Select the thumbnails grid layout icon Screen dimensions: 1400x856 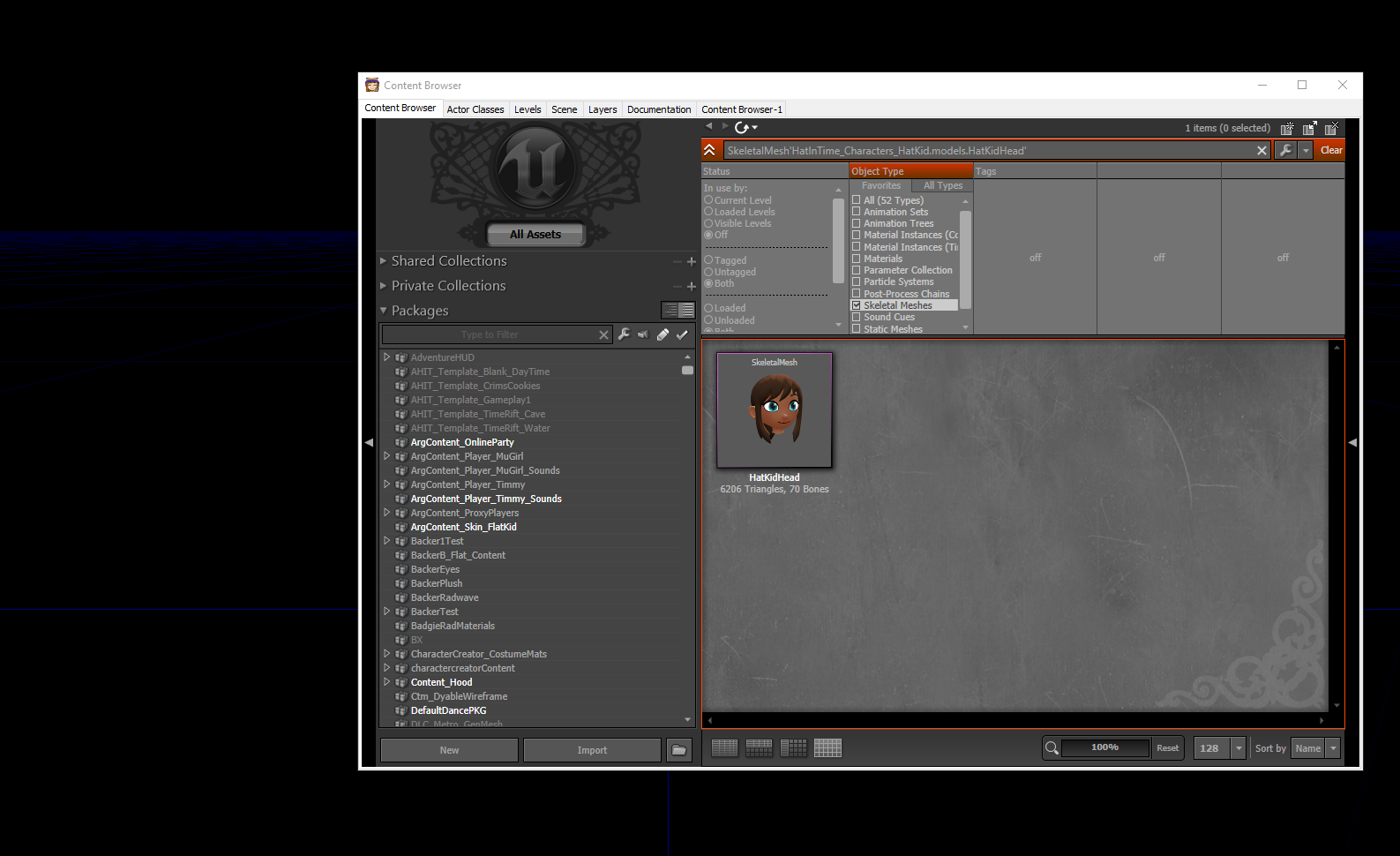(x=827, y=748)
